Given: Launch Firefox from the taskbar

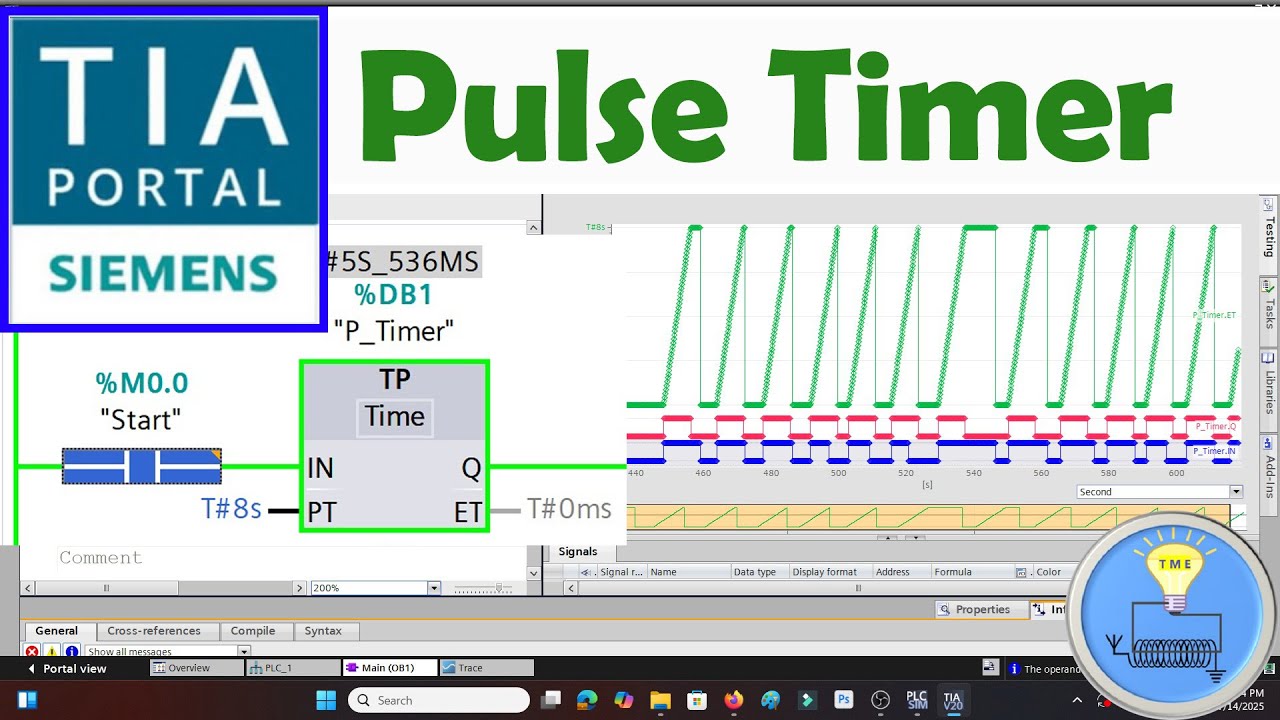Looking at the screenshot, I should tap(734, 700).
